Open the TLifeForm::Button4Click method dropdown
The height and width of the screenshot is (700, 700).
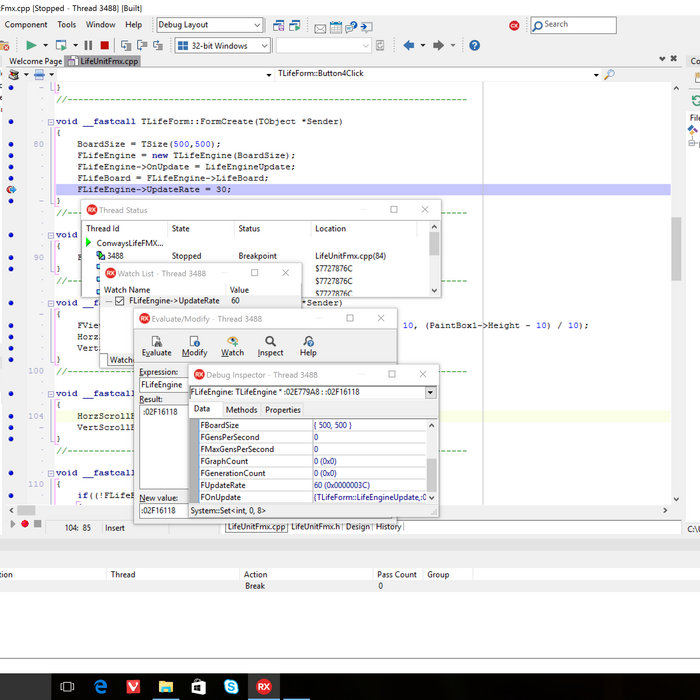596,75
